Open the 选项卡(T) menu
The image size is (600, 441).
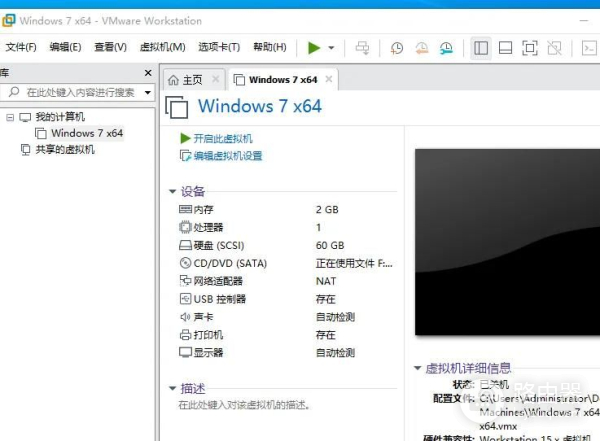coord(219,47)
